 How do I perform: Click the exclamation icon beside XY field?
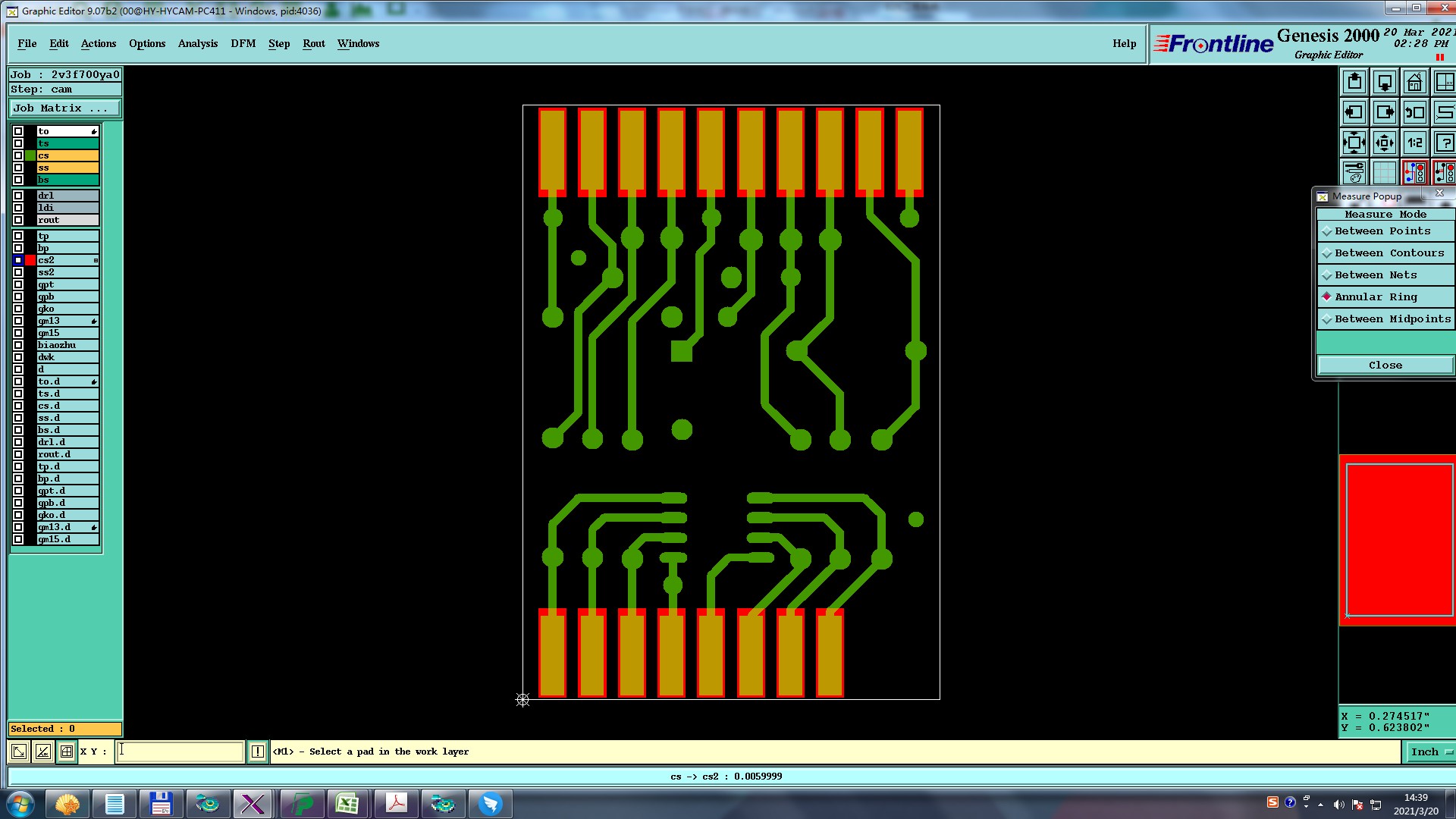click(x=258, y=752)
